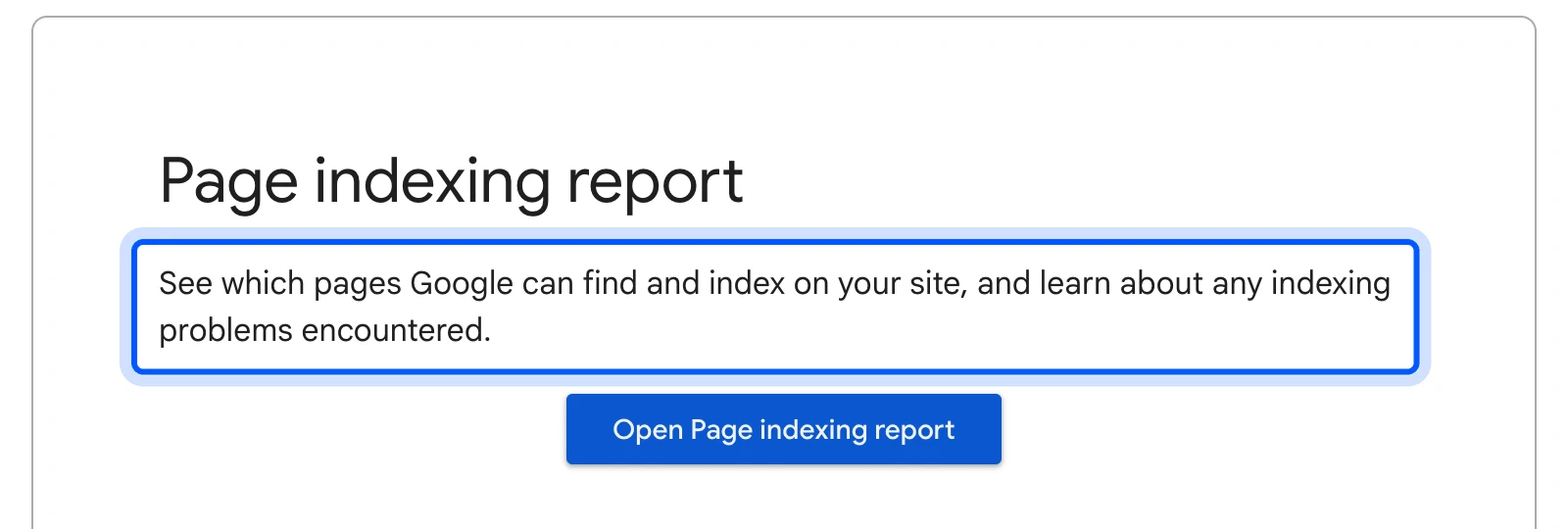Open Page indexing report button
This screenshot has width=1568, height=529.
click(x=783, y=429)
